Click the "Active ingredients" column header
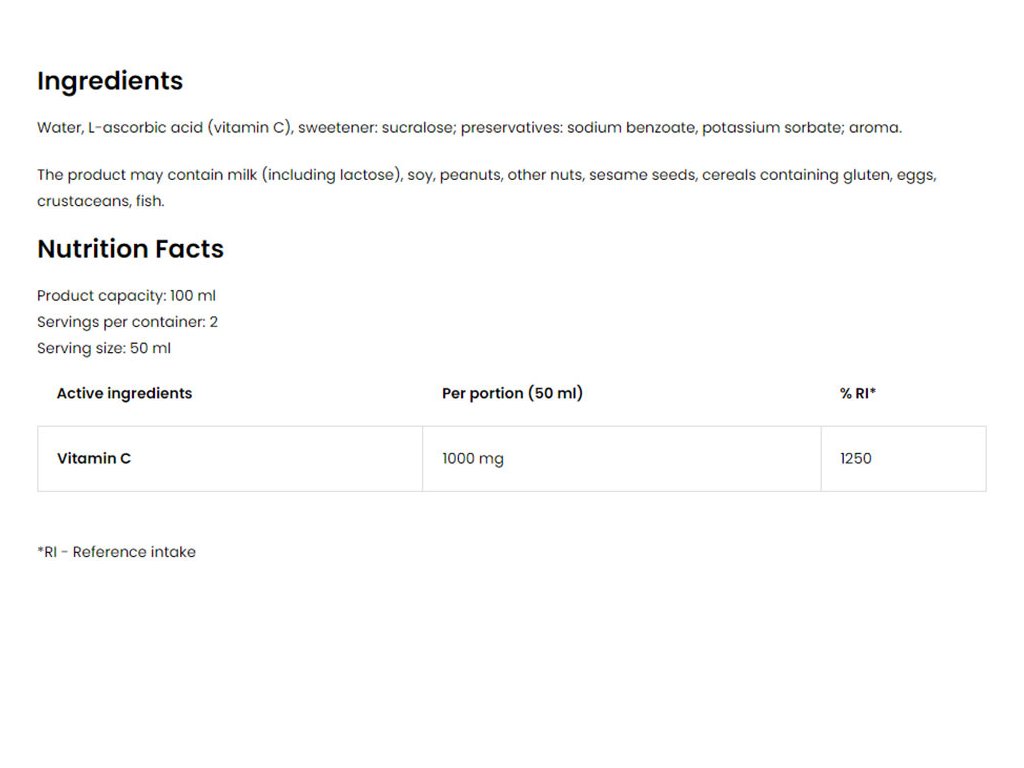 (124, 393)
